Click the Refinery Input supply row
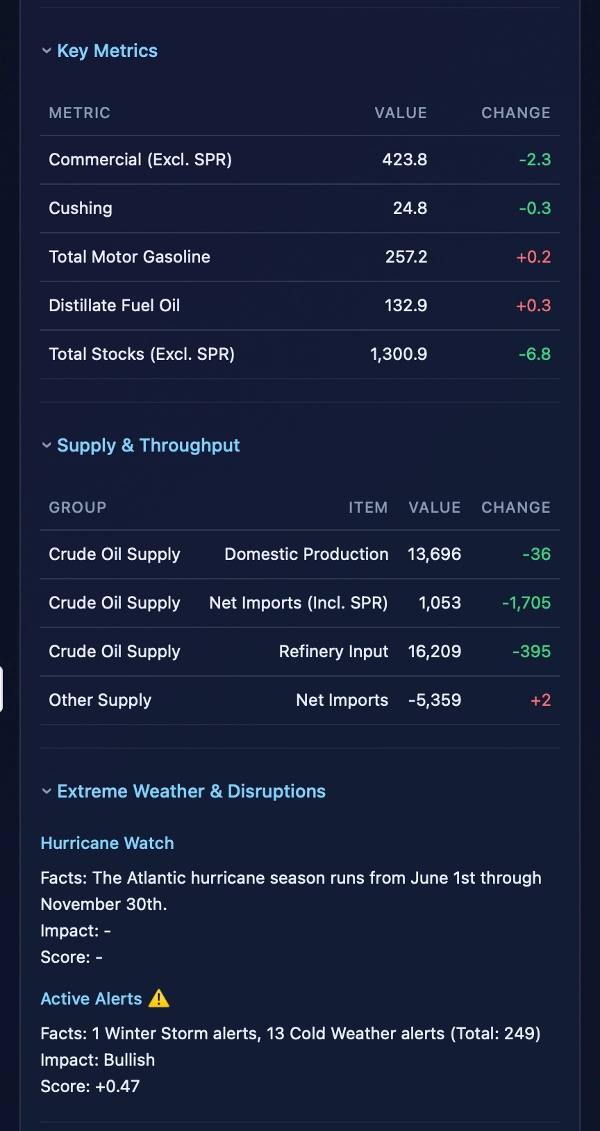Viewport: 600px width, 1131px height. [x=300, y=651]
